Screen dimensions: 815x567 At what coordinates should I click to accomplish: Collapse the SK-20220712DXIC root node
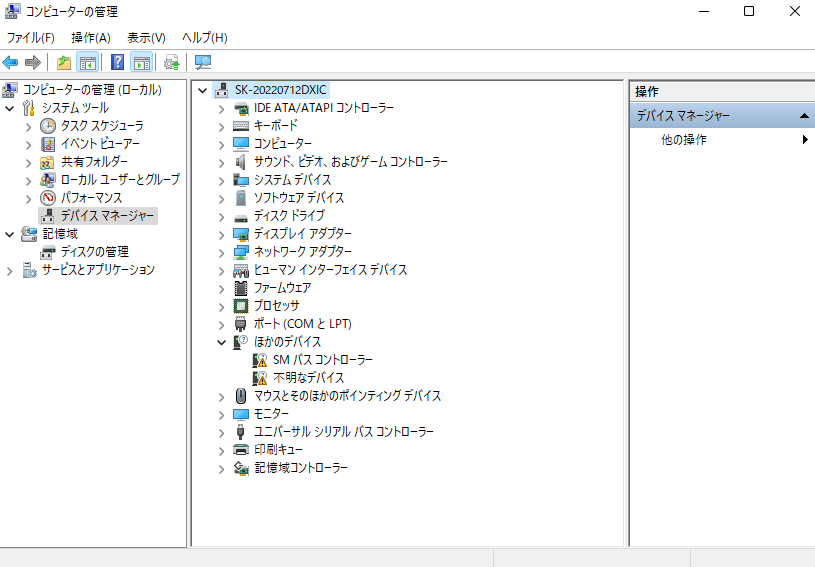(x=203, y=90)
